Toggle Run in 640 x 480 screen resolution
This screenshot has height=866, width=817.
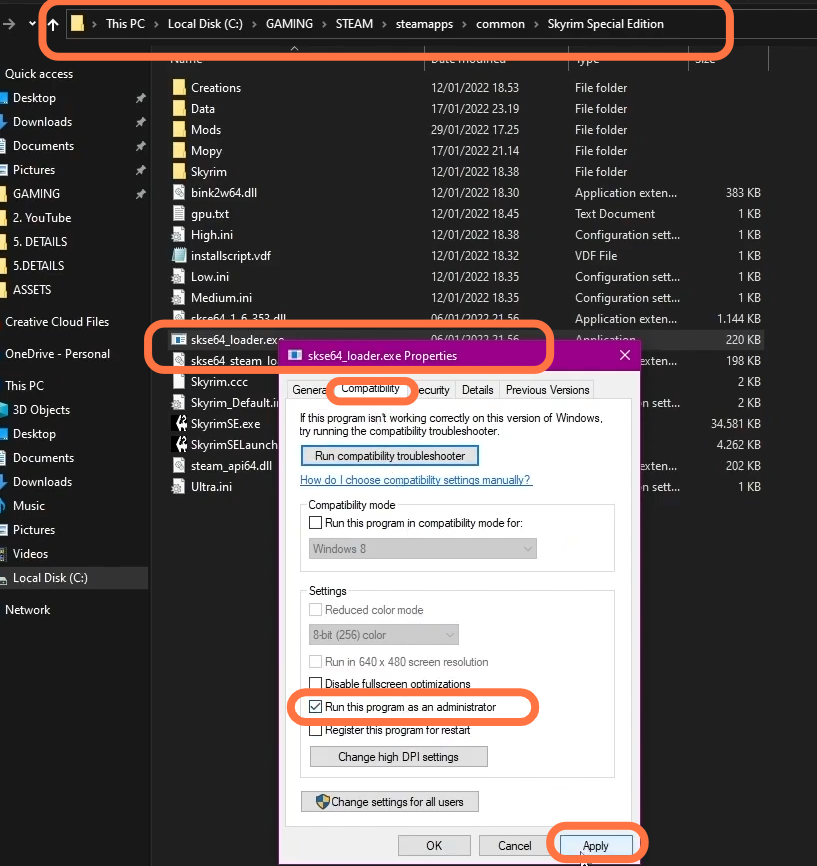[x=315, y=661]
